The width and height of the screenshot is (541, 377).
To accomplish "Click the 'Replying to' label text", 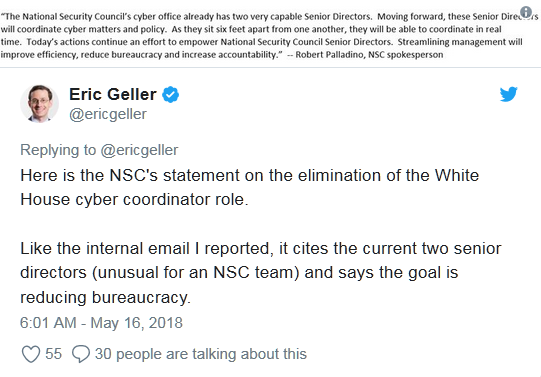I will (x=58, y=150).
